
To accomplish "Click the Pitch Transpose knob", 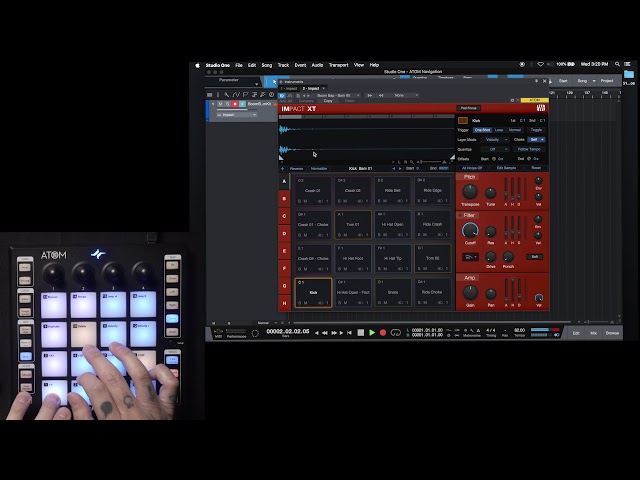I will tap(470, 191).
